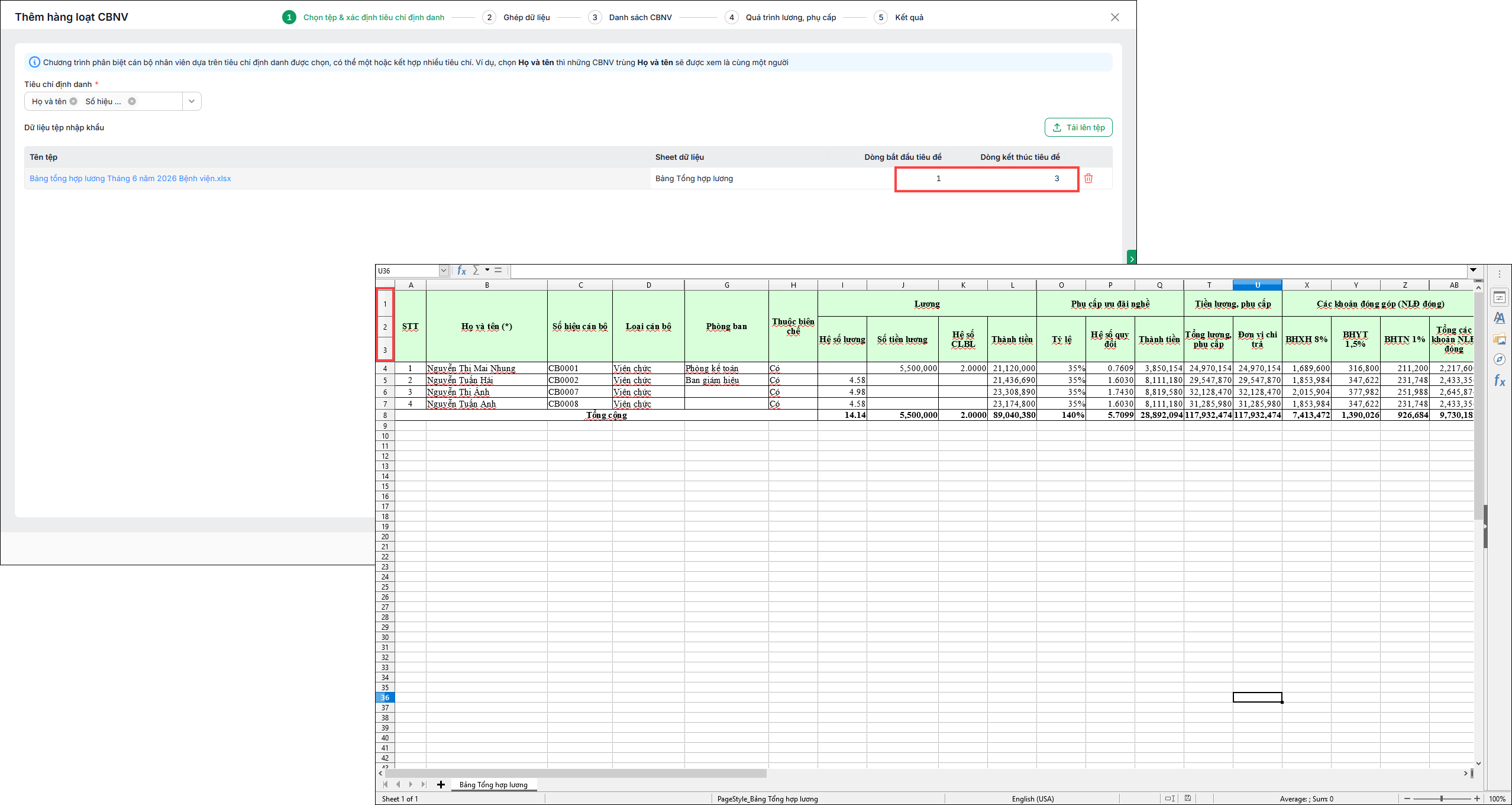Remove the 'Số hiệu ...' criterion tag
The height and width of the screenshot is (805, 1512).
click(x=132, y=101)
